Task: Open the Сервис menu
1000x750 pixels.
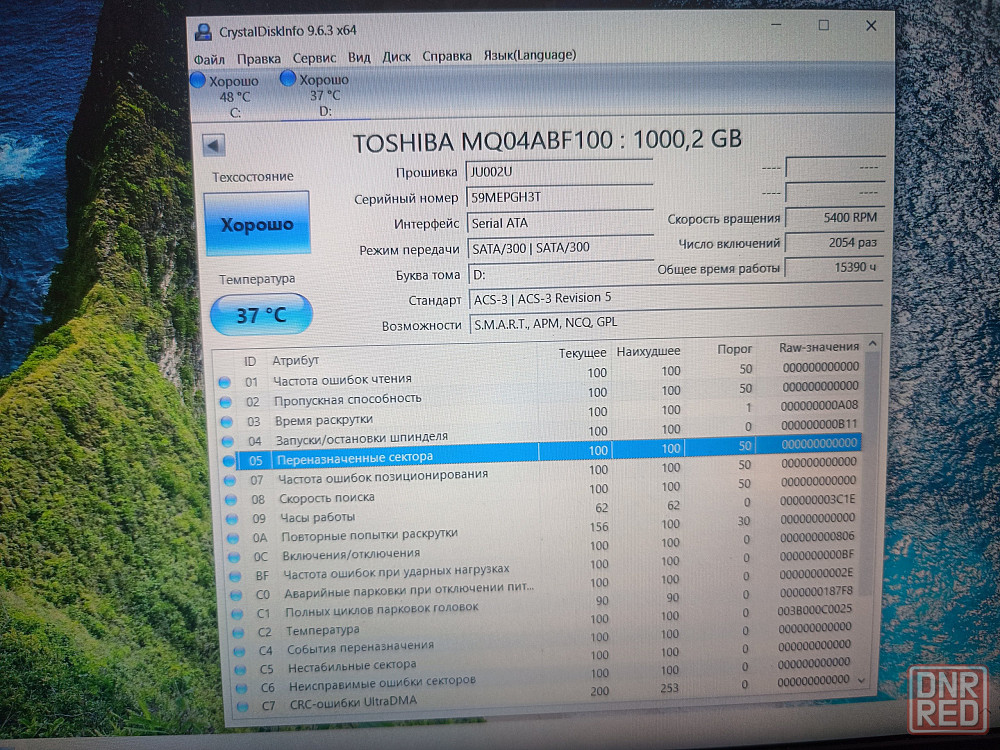Action: [314, 58]
